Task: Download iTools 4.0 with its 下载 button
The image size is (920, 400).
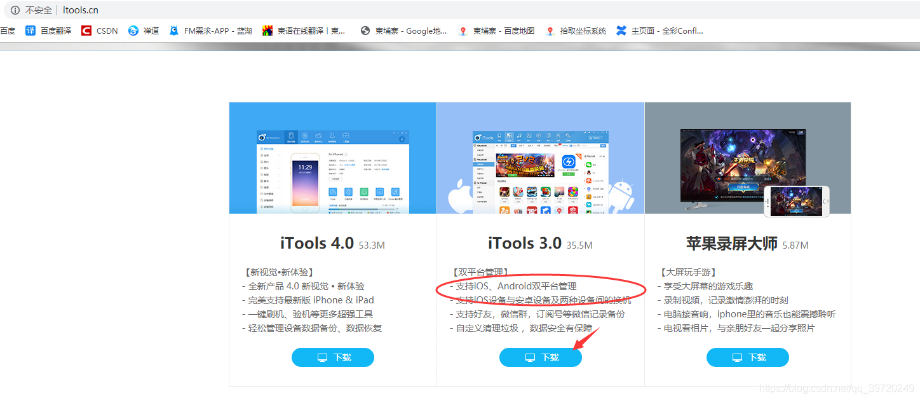Action: click(x=332, y=358)
